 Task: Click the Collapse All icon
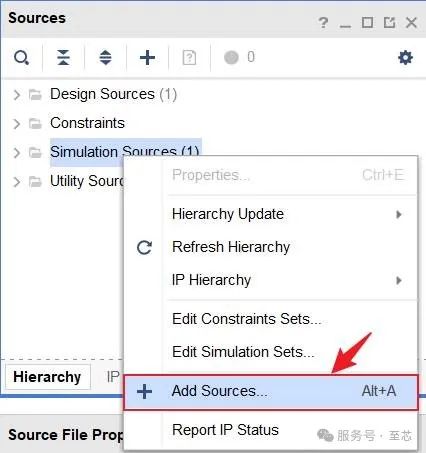[63, 58]
